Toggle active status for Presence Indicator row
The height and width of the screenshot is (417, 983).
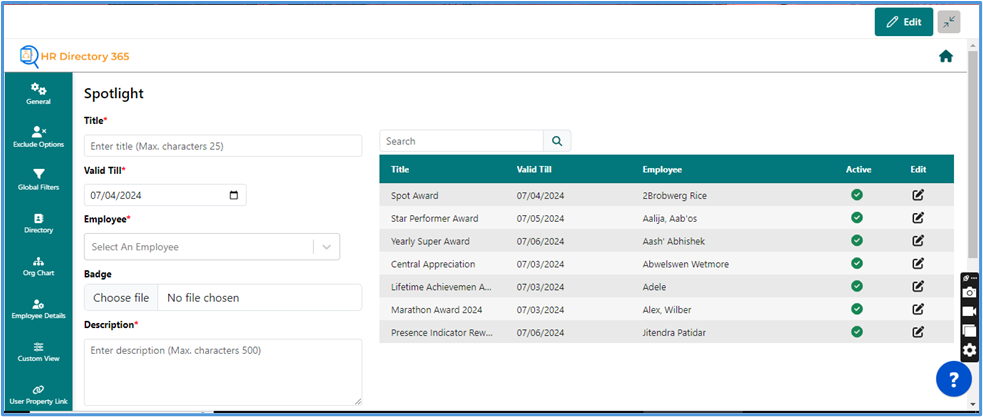857,332
